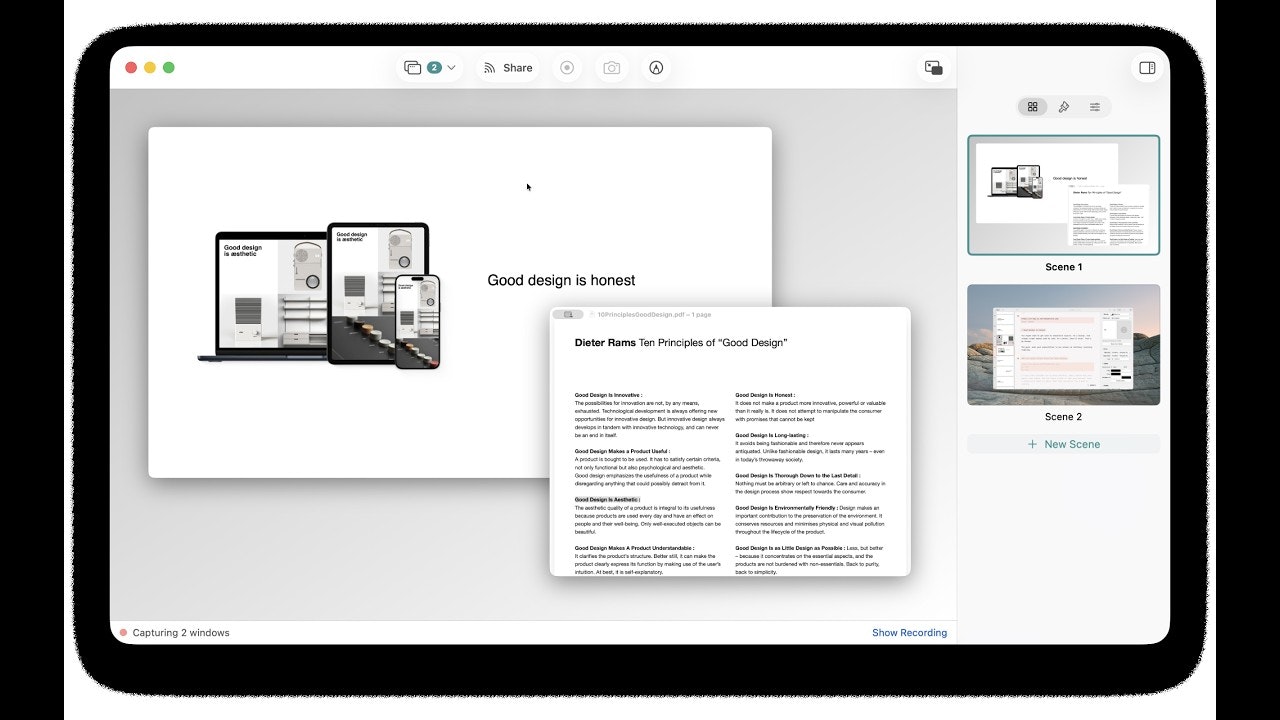Click the red recording indicator dot
The width and height of the screenshot is (1280, 720).
(123, 633)
